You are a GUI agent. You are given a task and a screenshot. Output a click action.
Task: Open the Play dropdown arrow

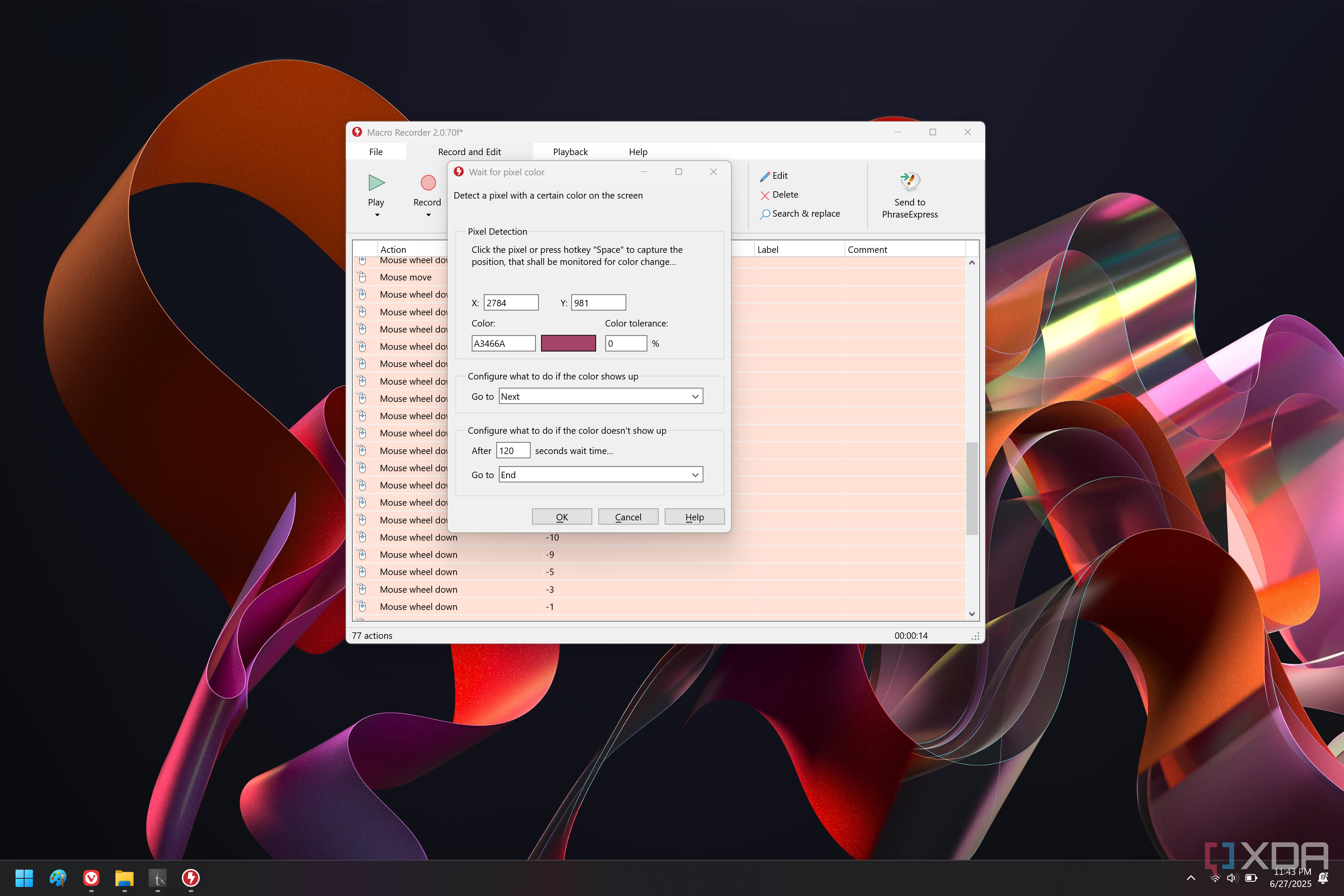376,215
